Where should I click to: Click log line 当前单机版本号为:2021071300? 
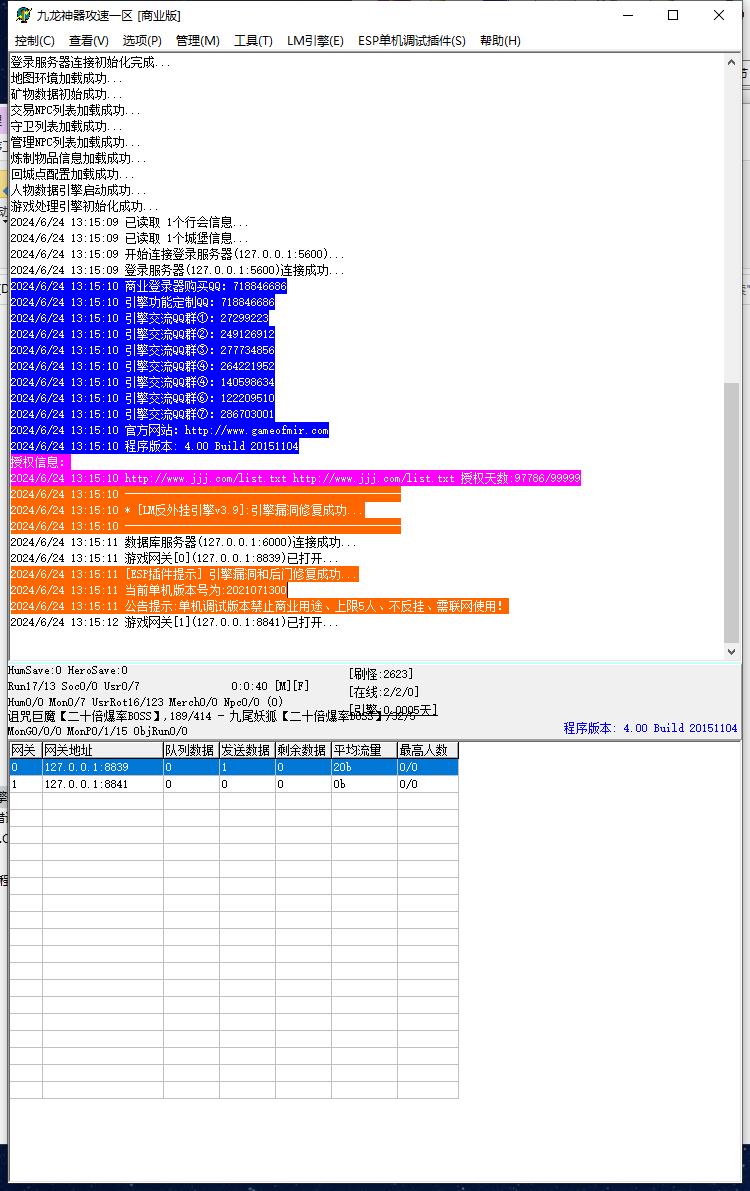point(148,590)
